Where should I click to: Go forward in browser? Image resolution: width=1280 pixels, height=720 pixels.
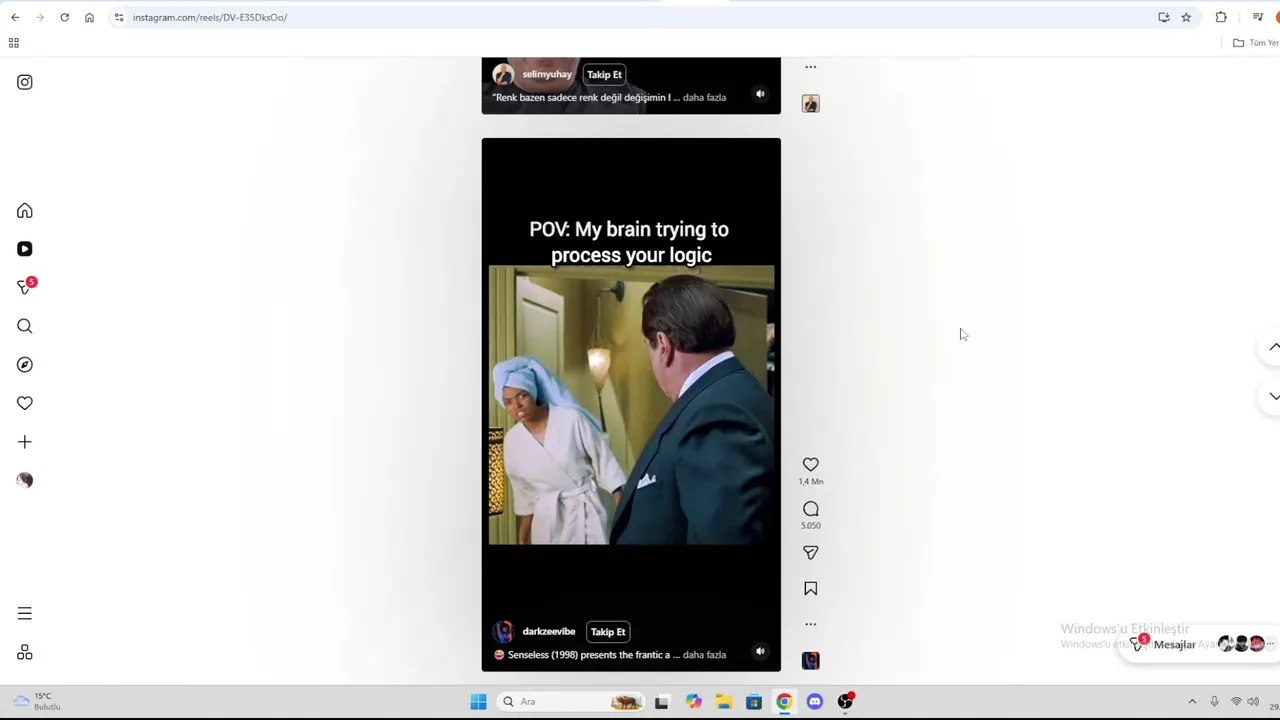(39, 17)
